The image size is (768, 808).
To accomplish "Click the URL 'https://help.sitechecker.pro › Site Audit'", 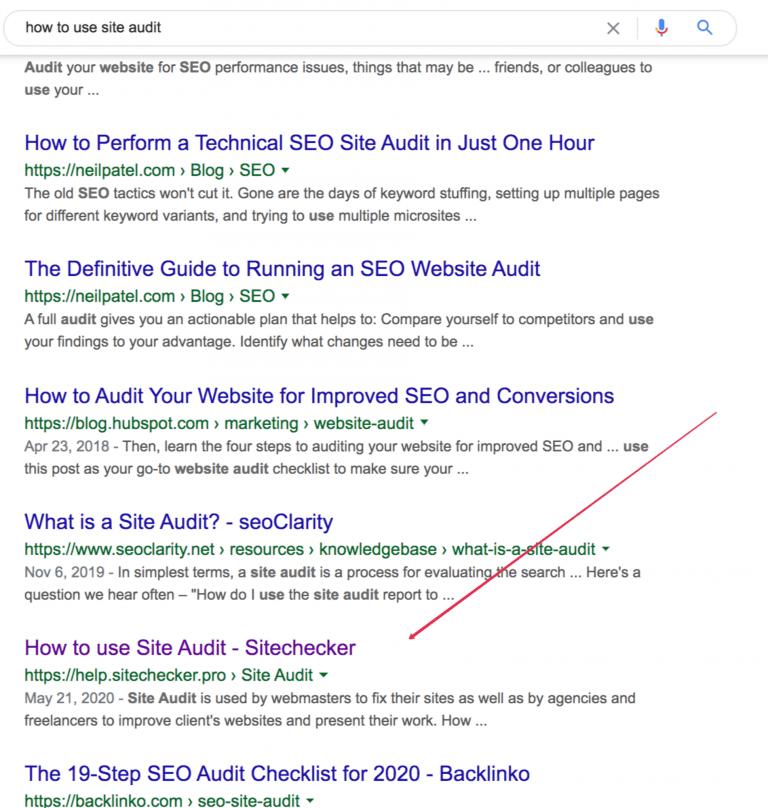I will tap(169, 675).
